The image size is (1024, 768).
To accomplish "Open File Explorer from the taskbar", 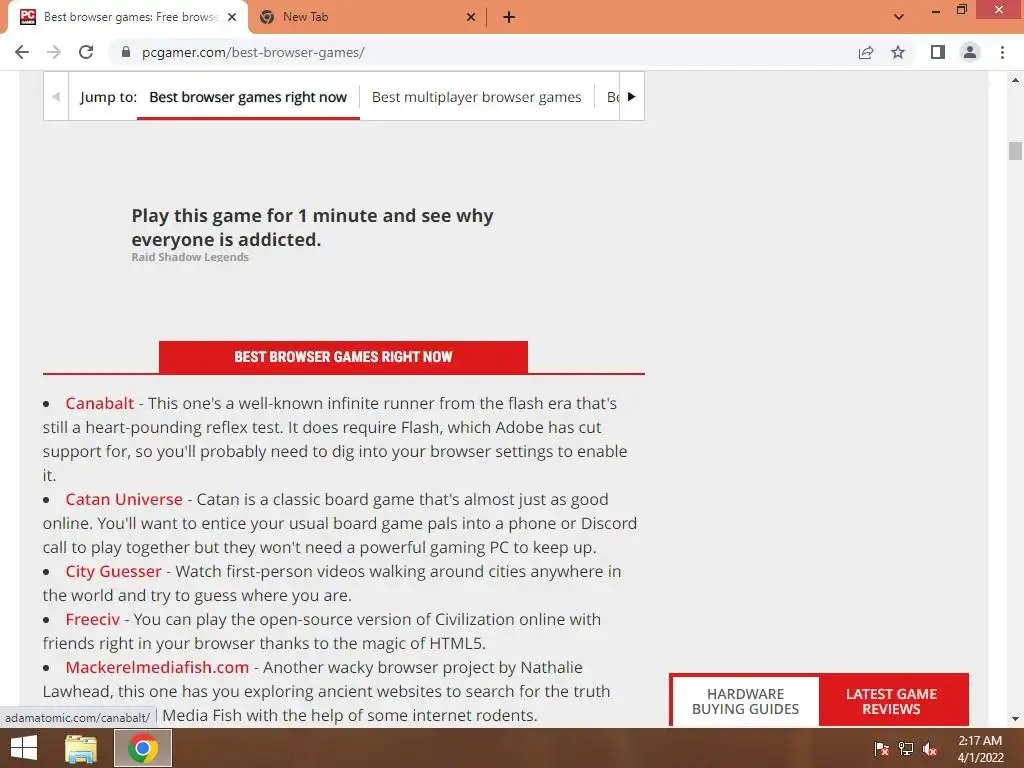I will (x=81, y=748).
